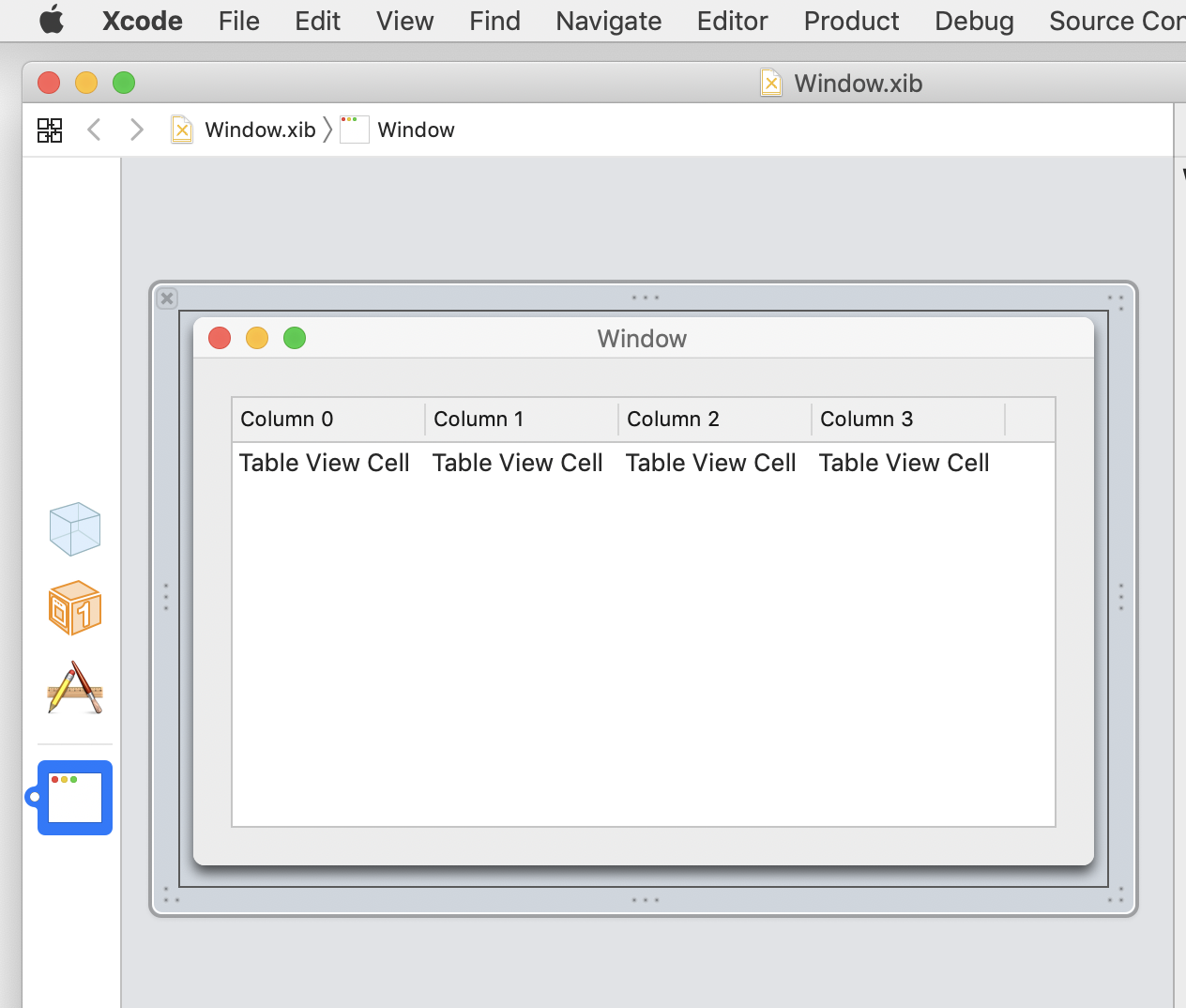
Task: Click the back navigation chevron
Action: (x=93, y=130)
